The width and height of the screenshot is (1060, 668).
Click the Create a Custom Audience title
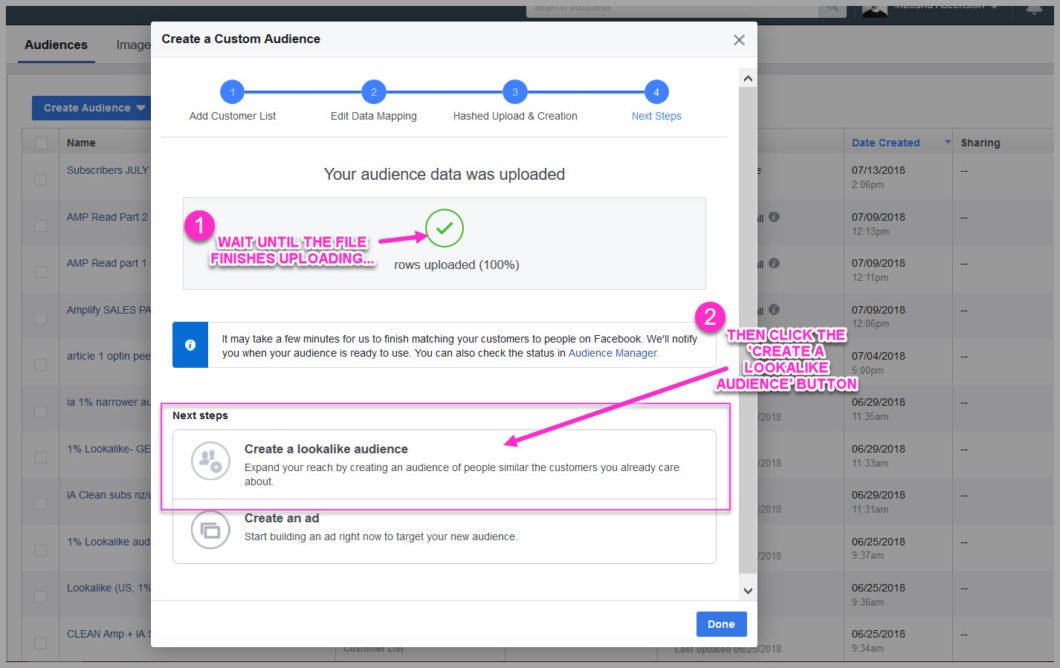241,39
